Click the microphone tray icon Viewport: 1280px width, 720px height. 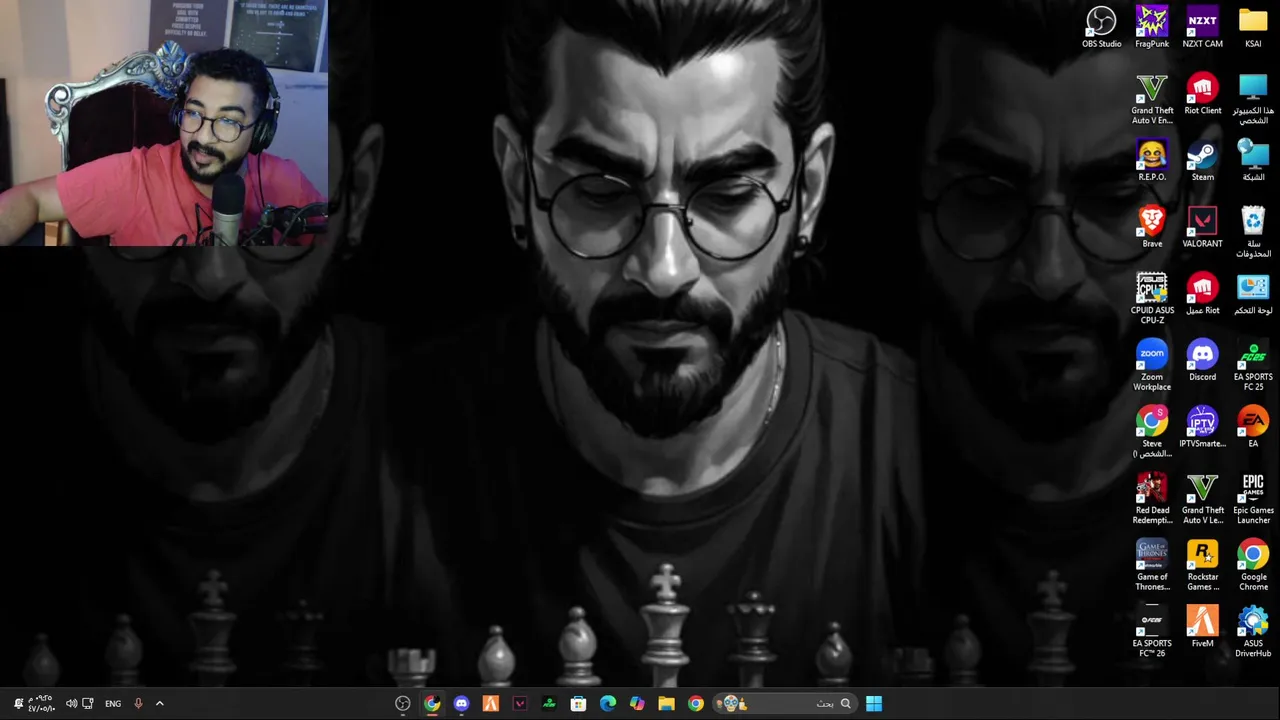pyautogui.click(x=138, y=704)
